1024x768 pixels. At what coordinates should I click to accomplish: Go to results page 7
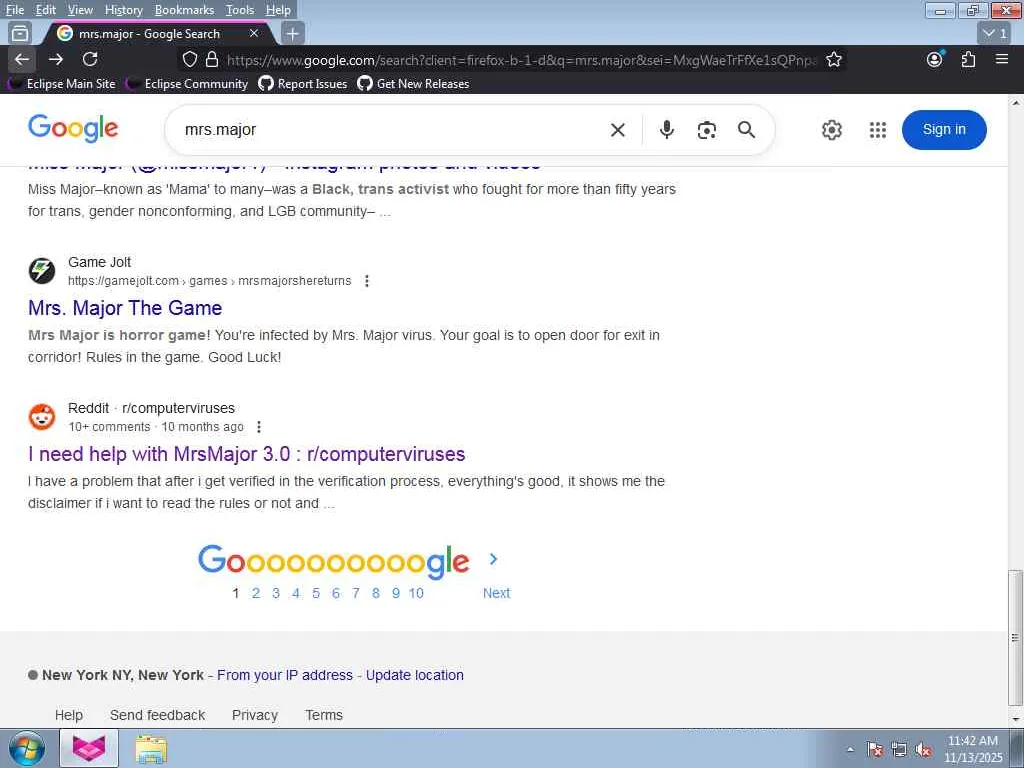(x=355, y=593)
